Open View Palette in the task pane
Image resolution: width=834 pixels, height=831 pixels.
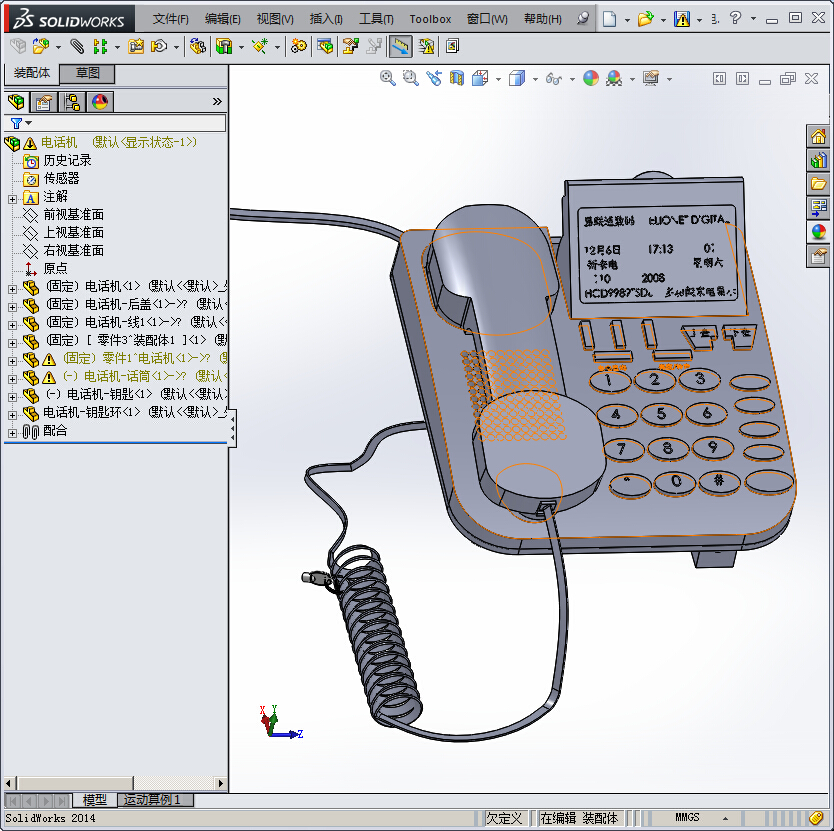coord(818,209)
